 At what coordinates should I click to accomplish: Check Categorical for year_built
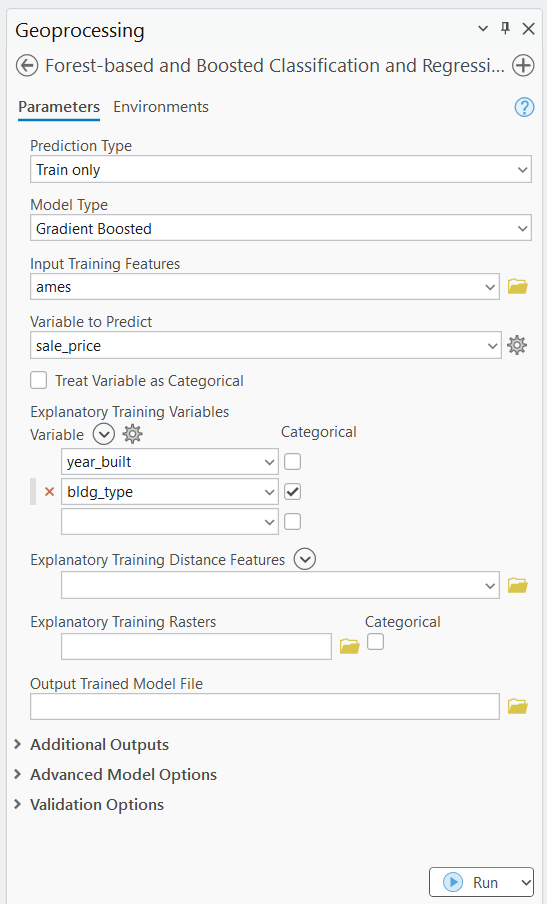tap(293, 462)
